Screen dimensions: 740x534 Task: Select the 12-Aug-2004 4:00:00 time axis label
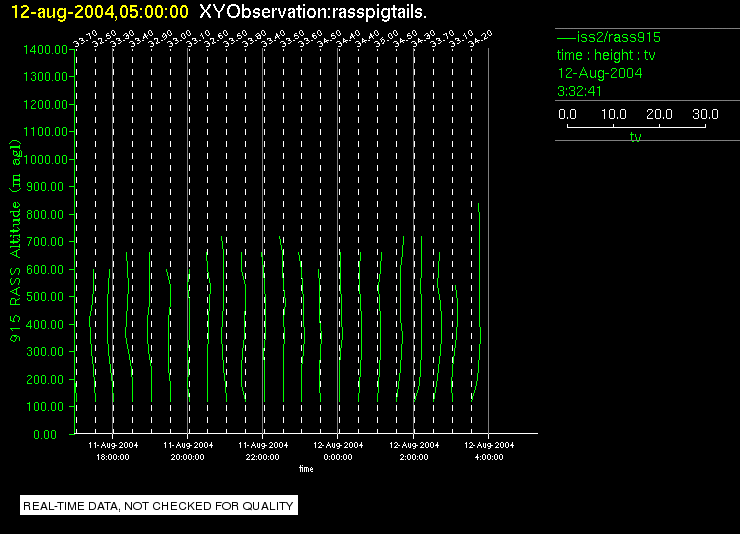coord(489,451)
